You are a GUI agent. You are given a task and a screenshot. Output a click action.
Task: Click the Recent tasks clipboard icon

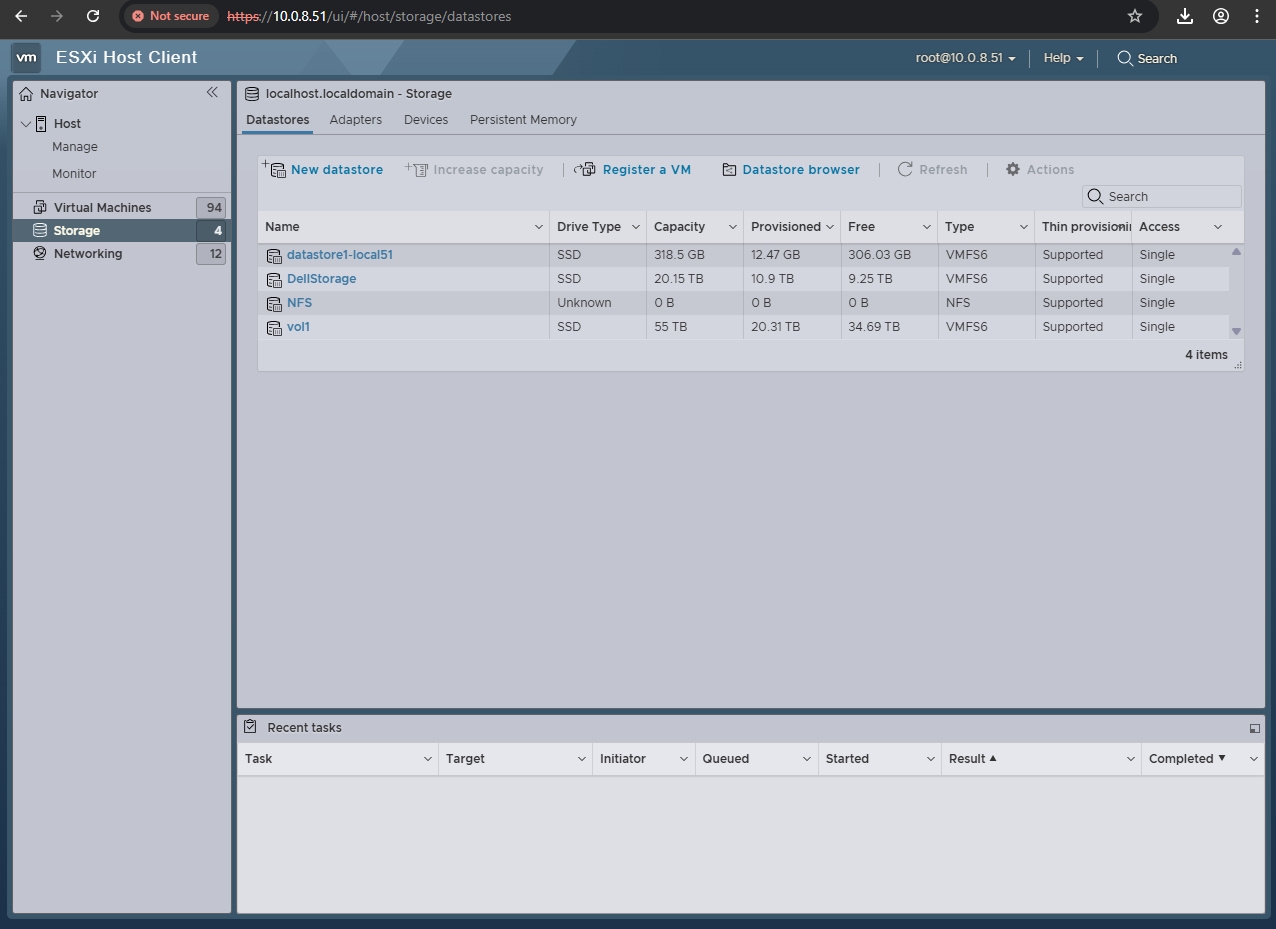tap(250, 727)
